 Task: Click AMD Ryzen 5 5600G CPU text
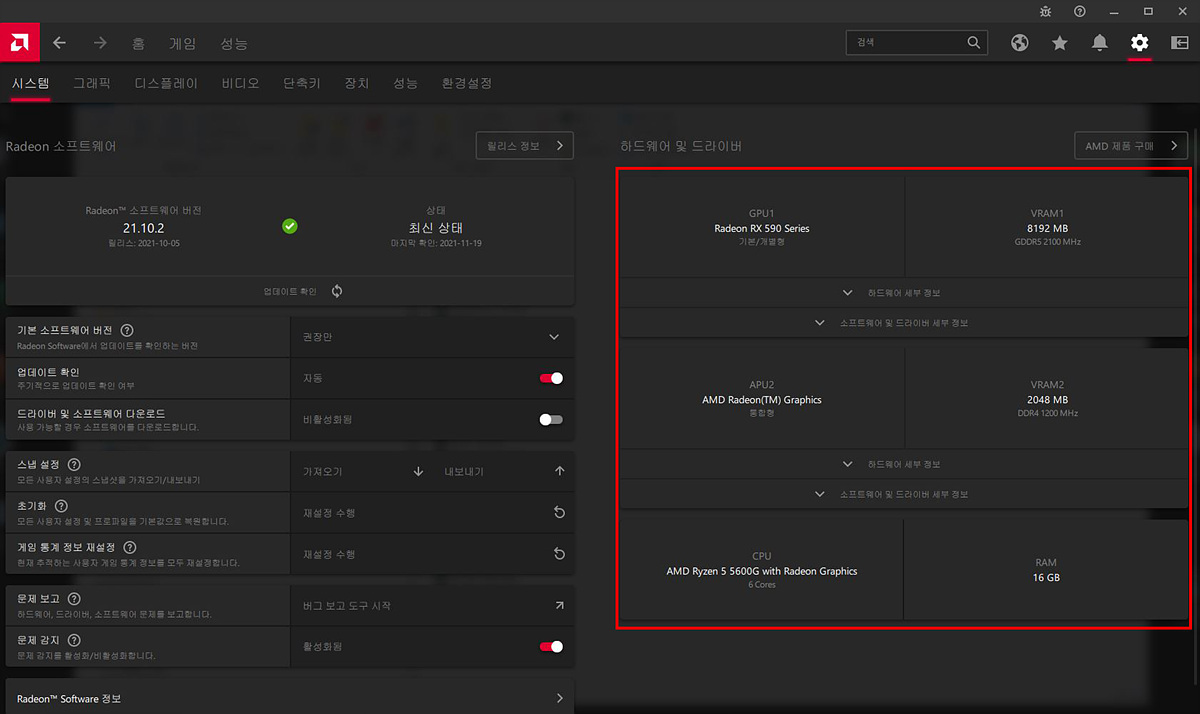coord(762,571)
